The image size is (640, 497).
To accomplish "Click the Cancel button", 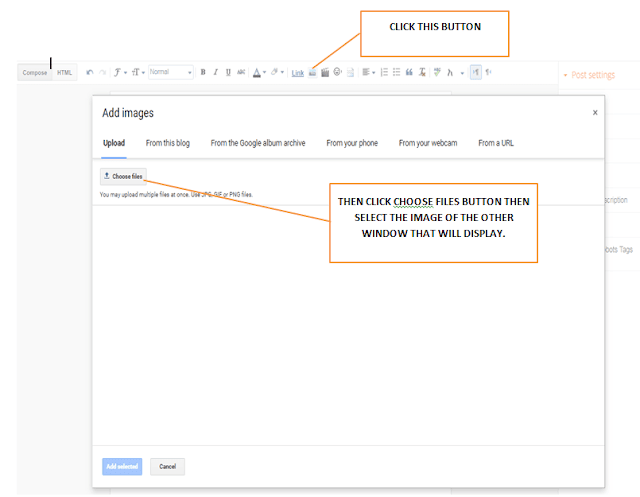I will pos(167,466).
